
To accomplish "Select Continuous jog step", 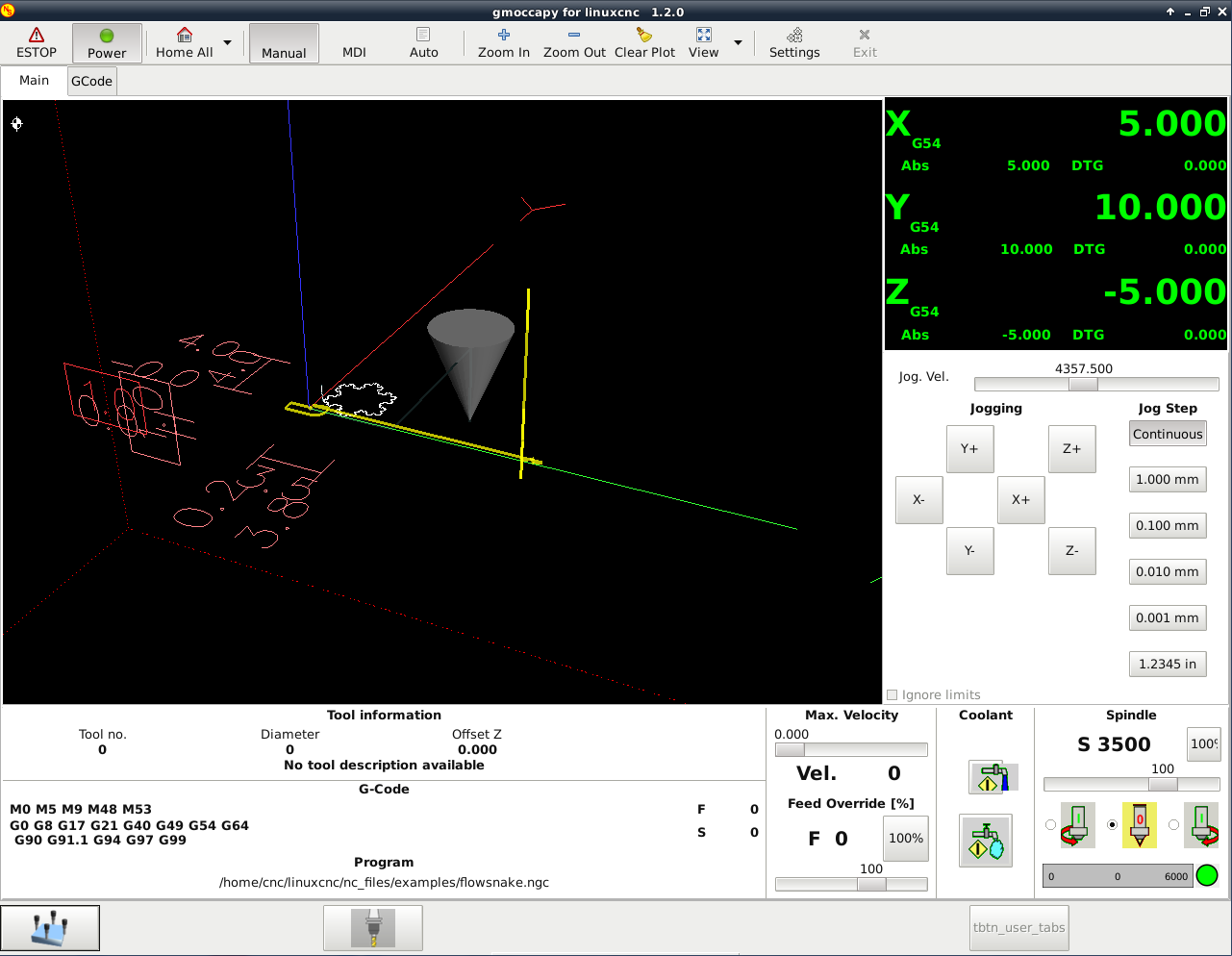I will click(1168, 434).
